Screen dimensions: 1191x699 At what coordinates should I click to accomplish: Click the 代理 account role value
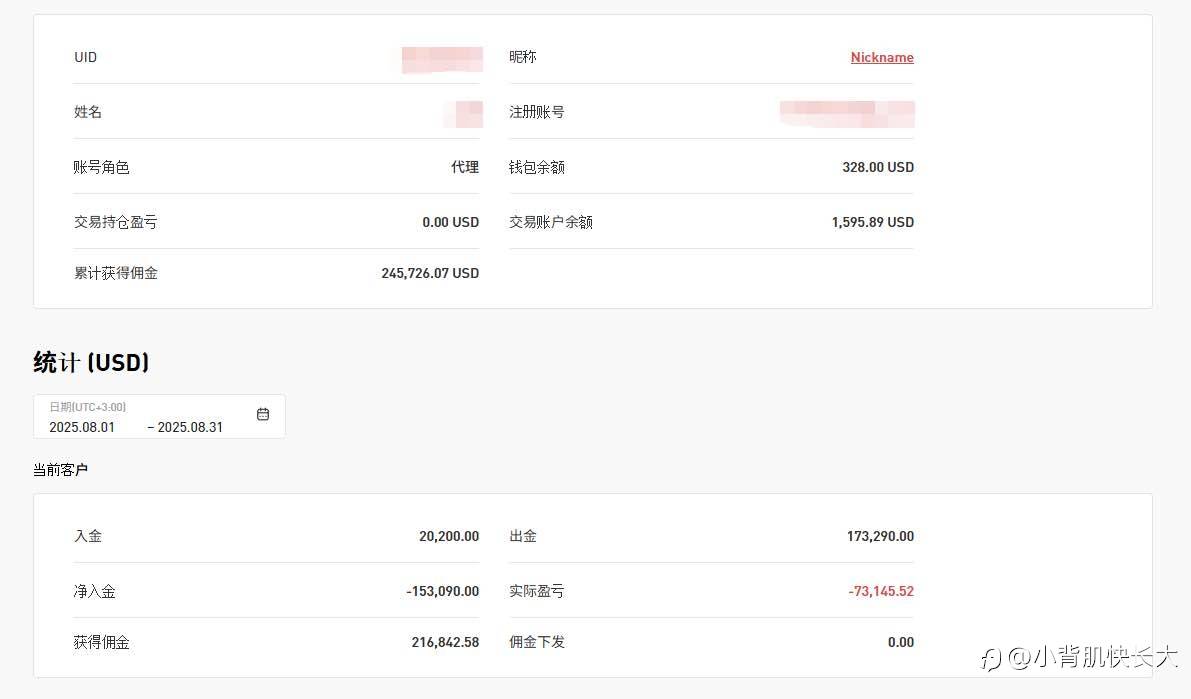click(465, 167)
